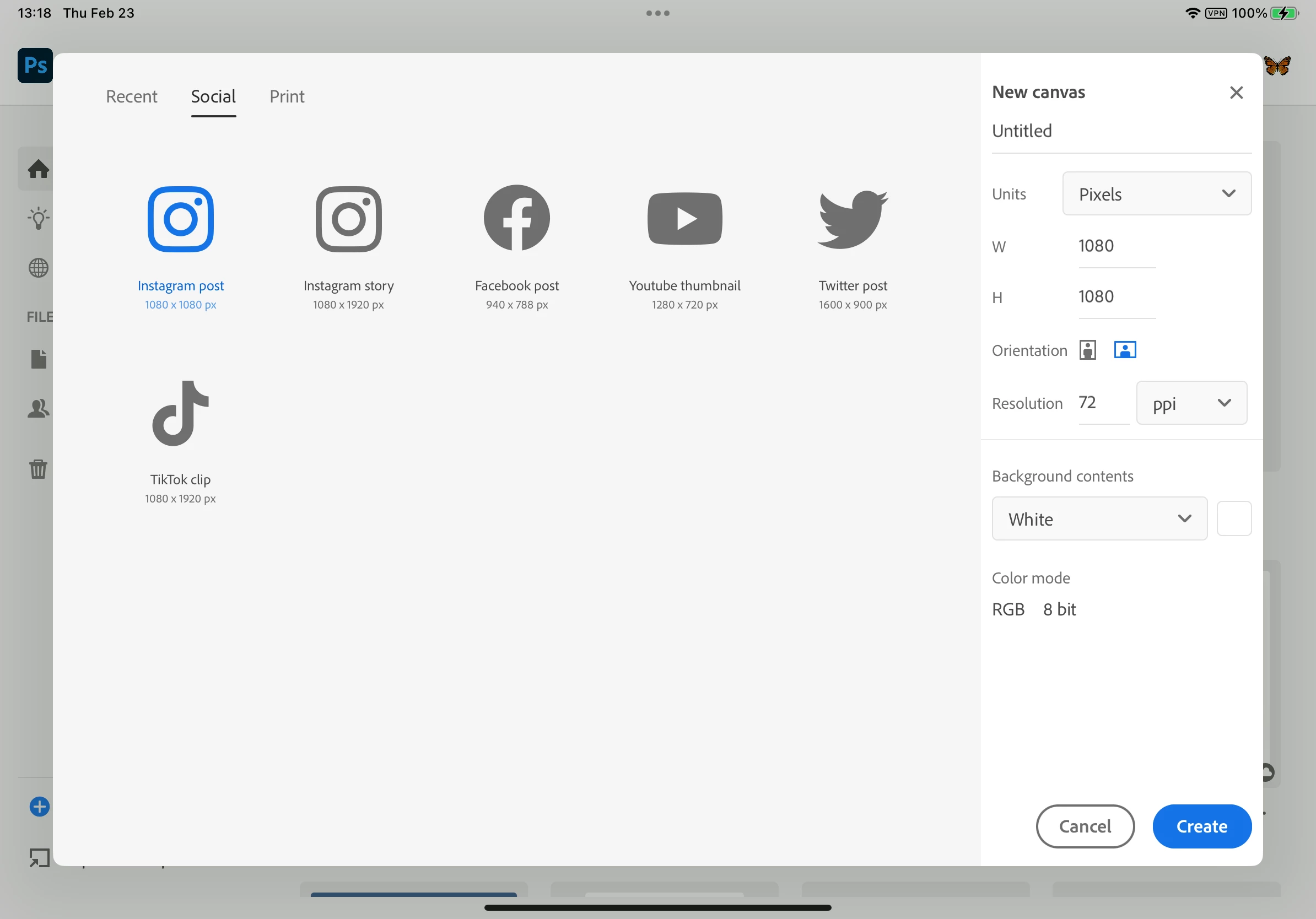Switch to the Print tab
This screenshot has width=1316, height=919.
click(287, 97)
